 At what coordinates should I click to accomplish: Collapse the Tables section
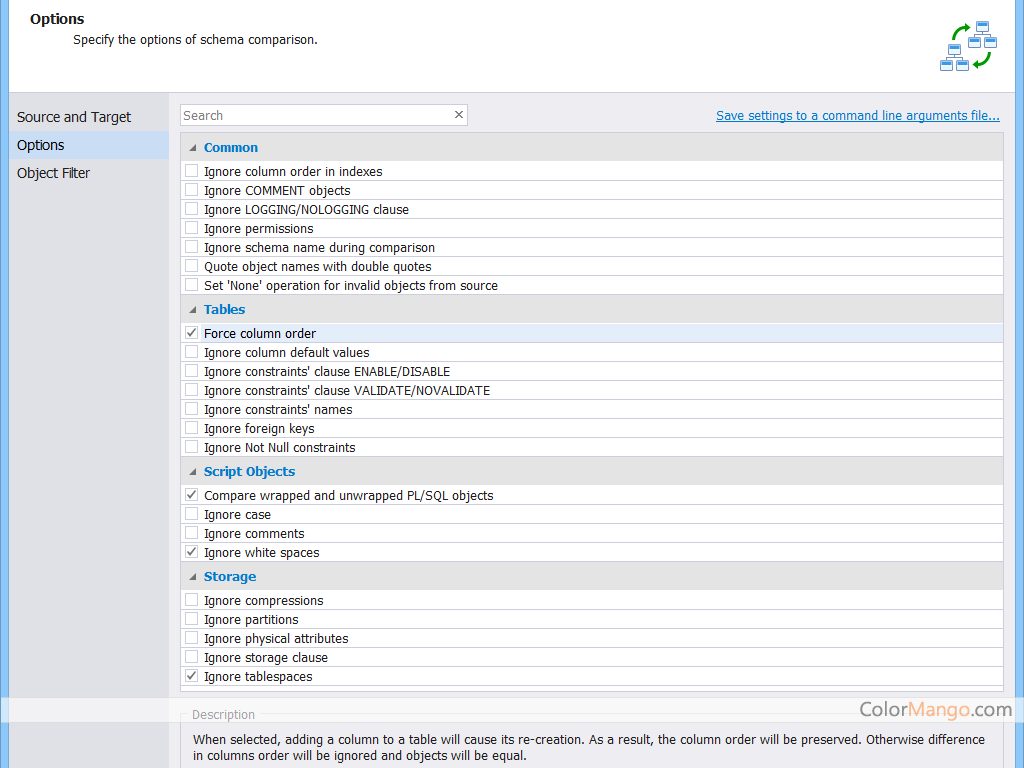point(191,309)
